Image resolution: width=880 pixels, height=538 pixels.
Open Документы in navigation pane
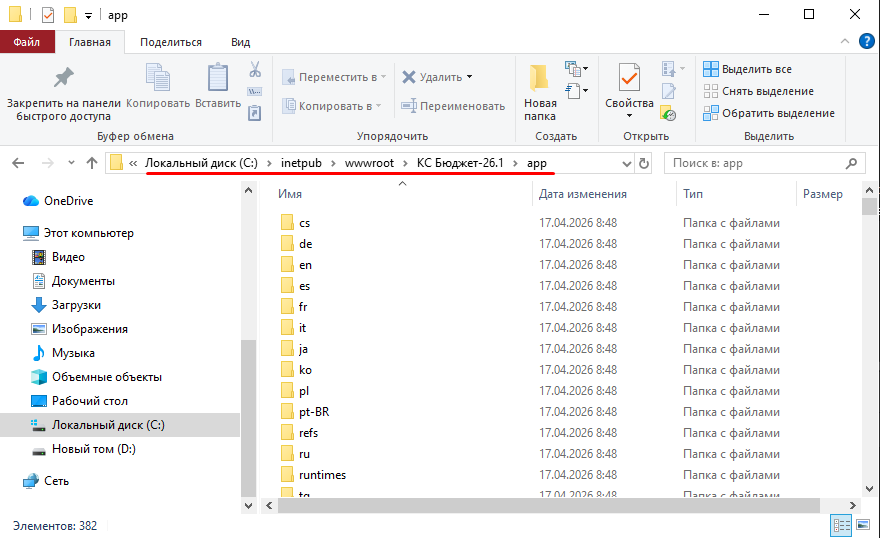[73, 281]
